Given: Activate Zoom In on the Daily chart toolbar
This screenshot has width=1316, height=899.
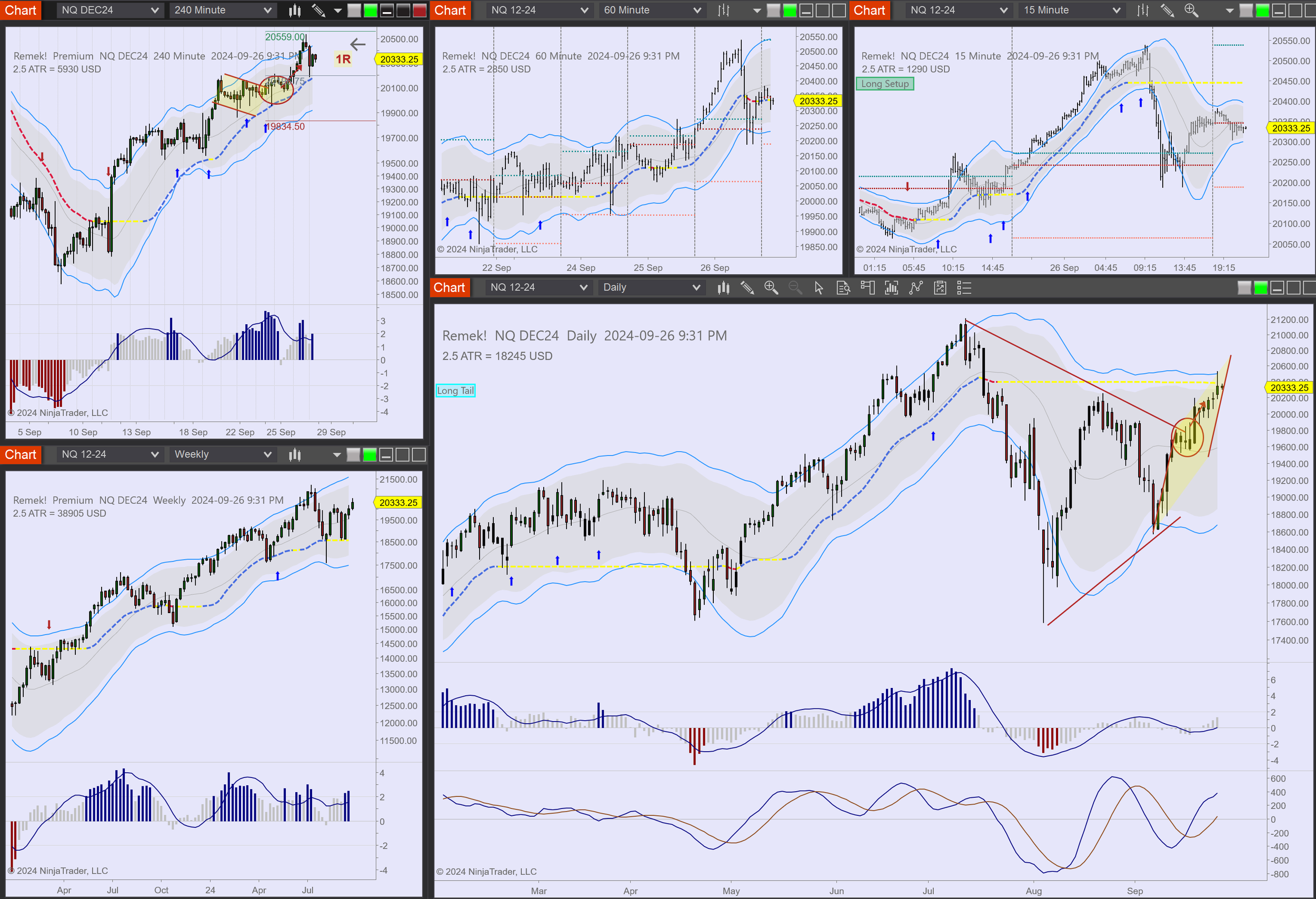Looking at the screenshot, I should [771, 287].
